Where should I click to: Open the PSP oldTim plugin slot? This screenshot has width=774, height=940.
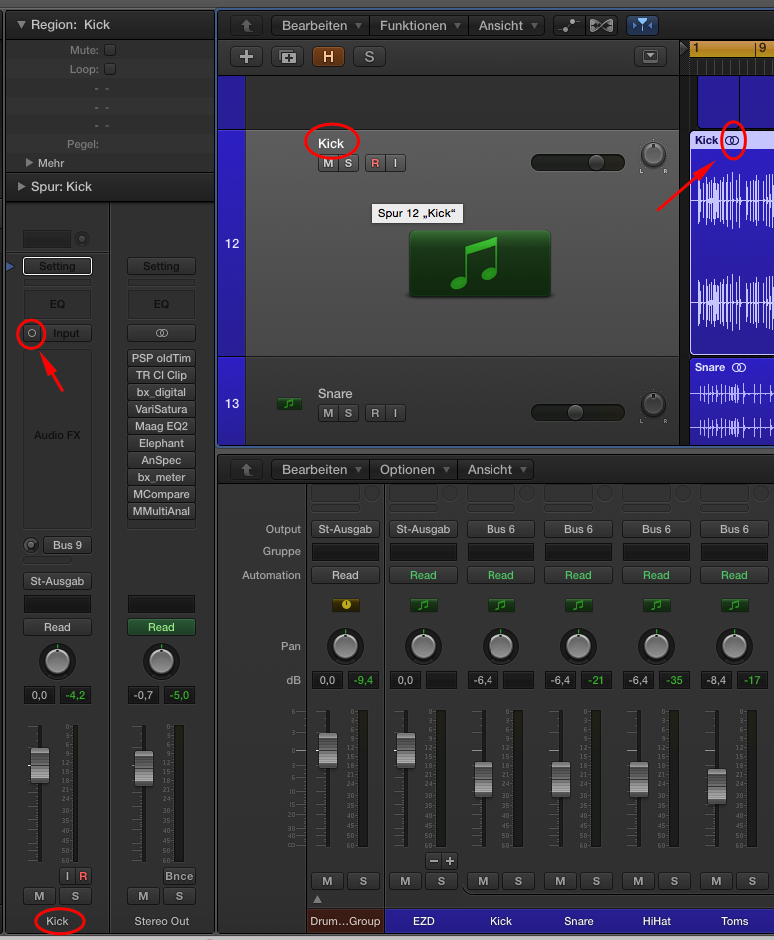[x=161, y=358]
